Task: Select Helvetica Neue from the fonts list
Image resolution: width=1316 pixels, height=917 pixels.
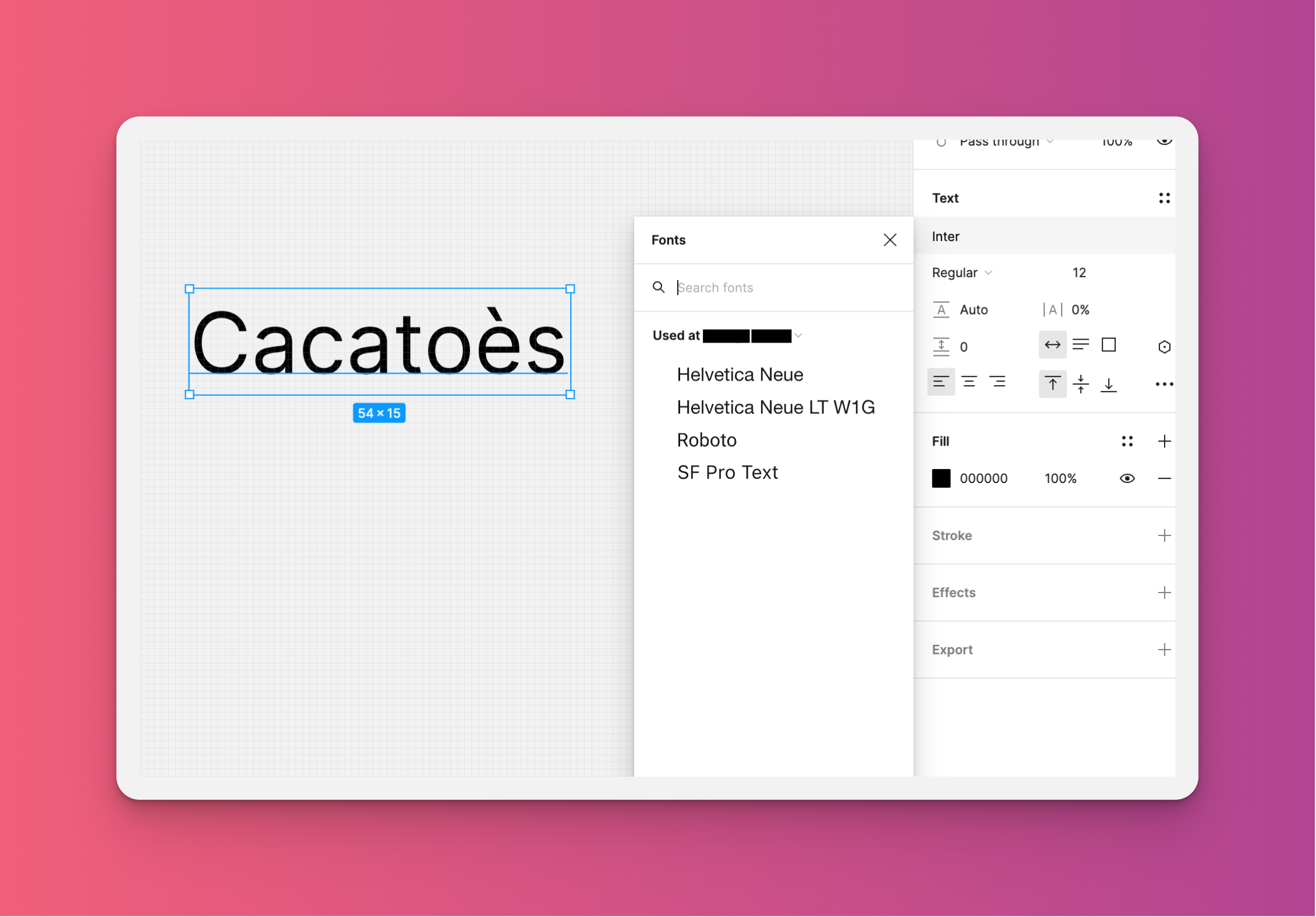Action: point(740,374)
